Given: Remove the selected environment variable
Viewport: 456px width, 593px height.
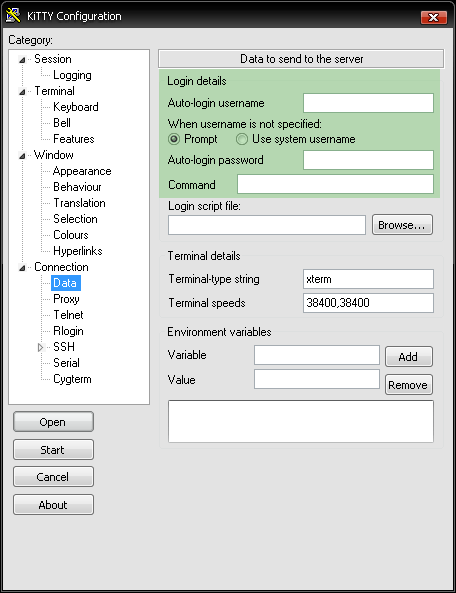Looking at the screenshot, I should pyautogui.click(x=409, y=385).
